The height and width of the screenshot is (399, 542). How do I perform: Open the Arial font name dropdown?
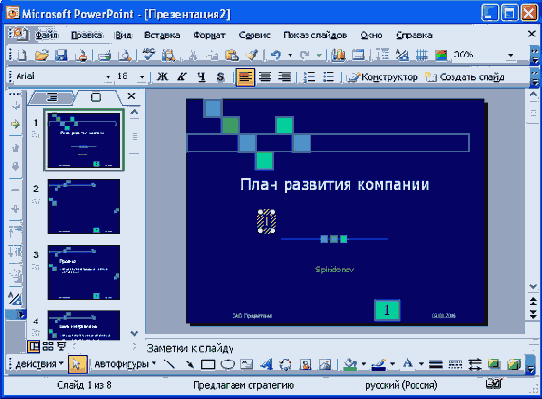[x=108, y=77]
